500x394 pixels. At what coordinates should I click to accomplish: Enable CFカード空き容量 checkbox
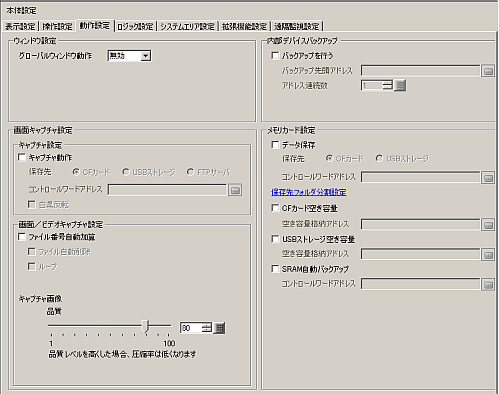coord(275,208)
